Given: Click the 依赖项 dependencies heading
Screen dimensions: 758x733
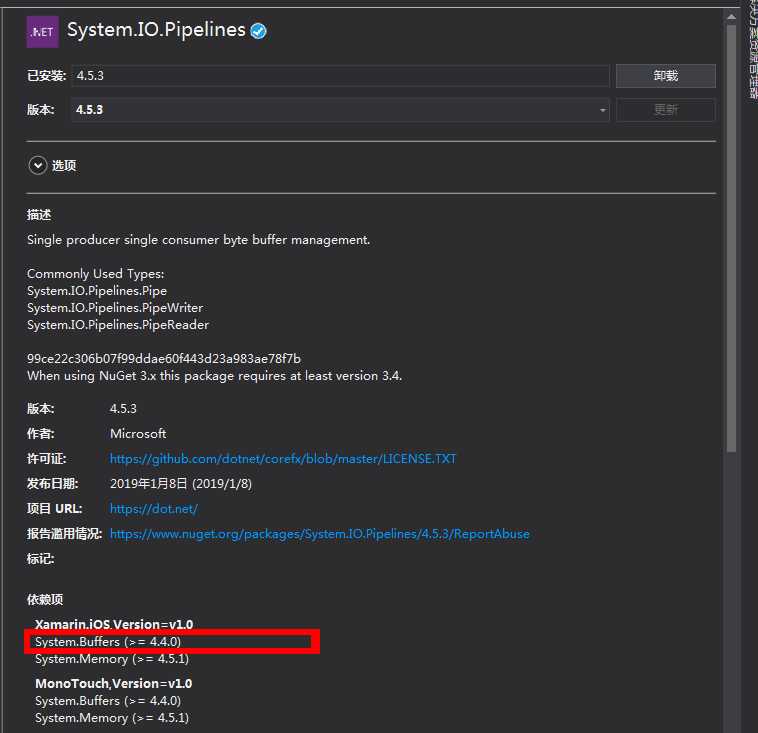Looking at the screenshot, I should tap(45, 600).
